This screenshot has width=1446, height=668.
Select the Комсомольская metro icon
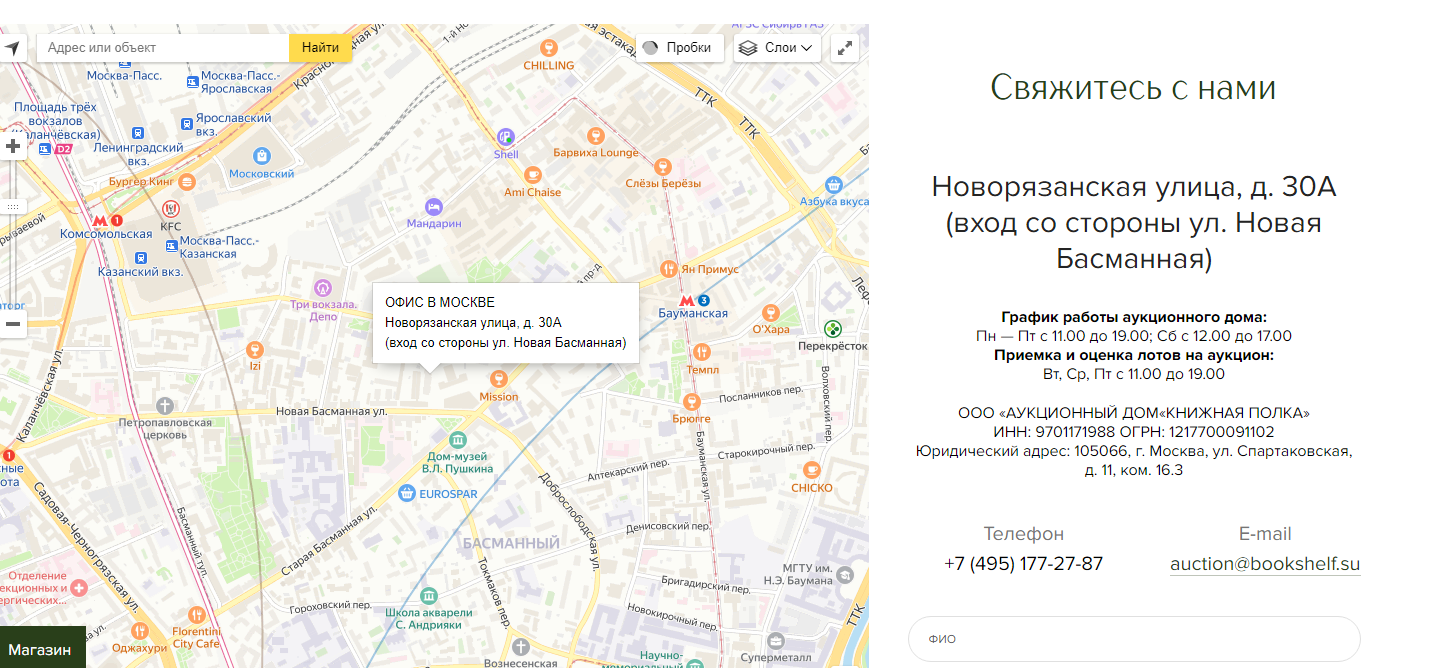[x=99, y=220]
